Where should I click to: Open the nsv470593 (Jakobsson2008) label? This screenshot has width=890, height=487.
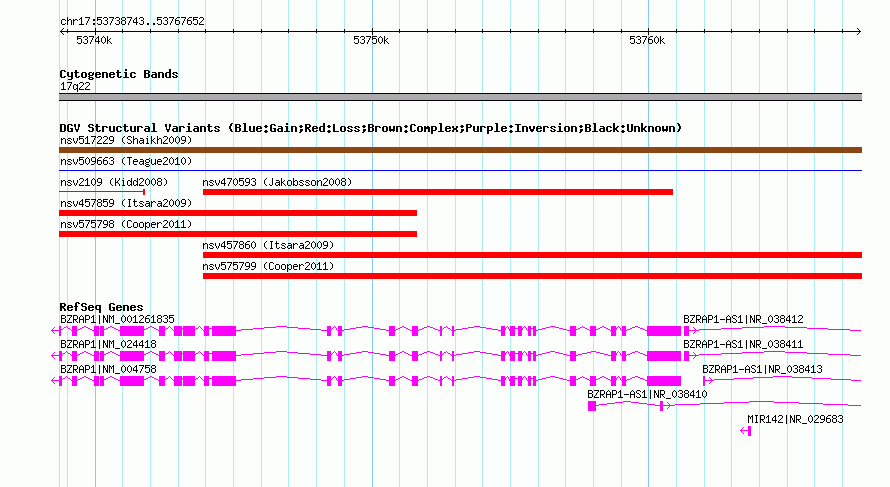pyautogui.click(x=277, y=182)
